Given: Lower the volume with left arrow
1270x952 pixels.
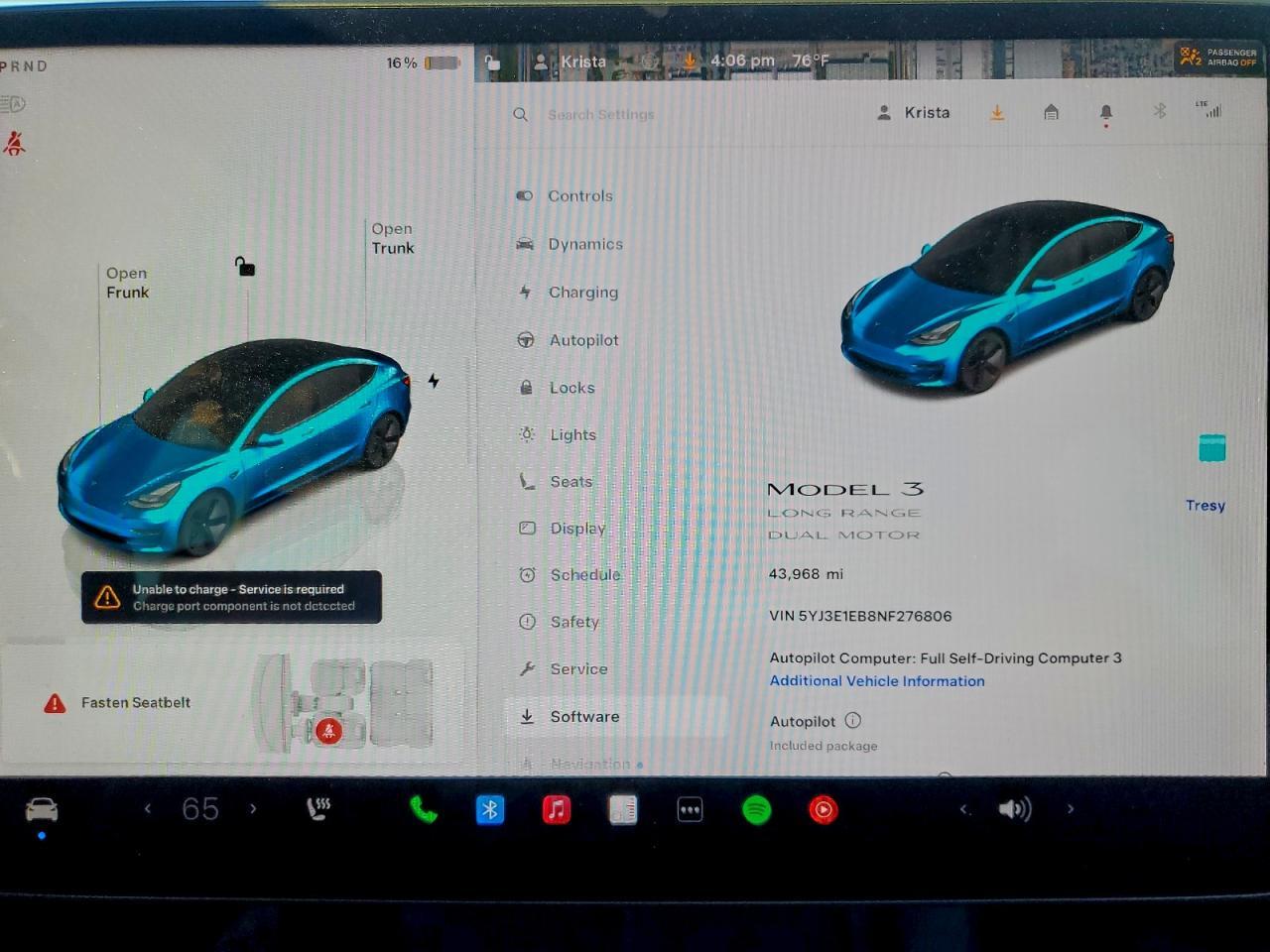Looking at the screenshot, I should (962, 809).
